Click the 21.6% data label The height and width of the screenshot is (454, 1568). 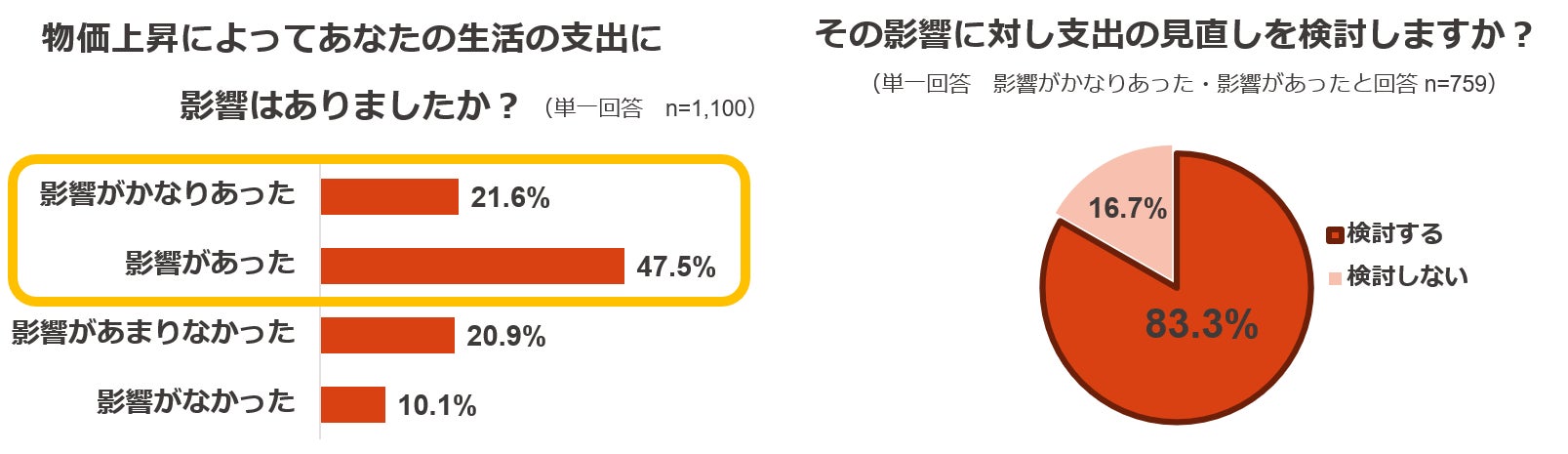(x=510, y=198)
